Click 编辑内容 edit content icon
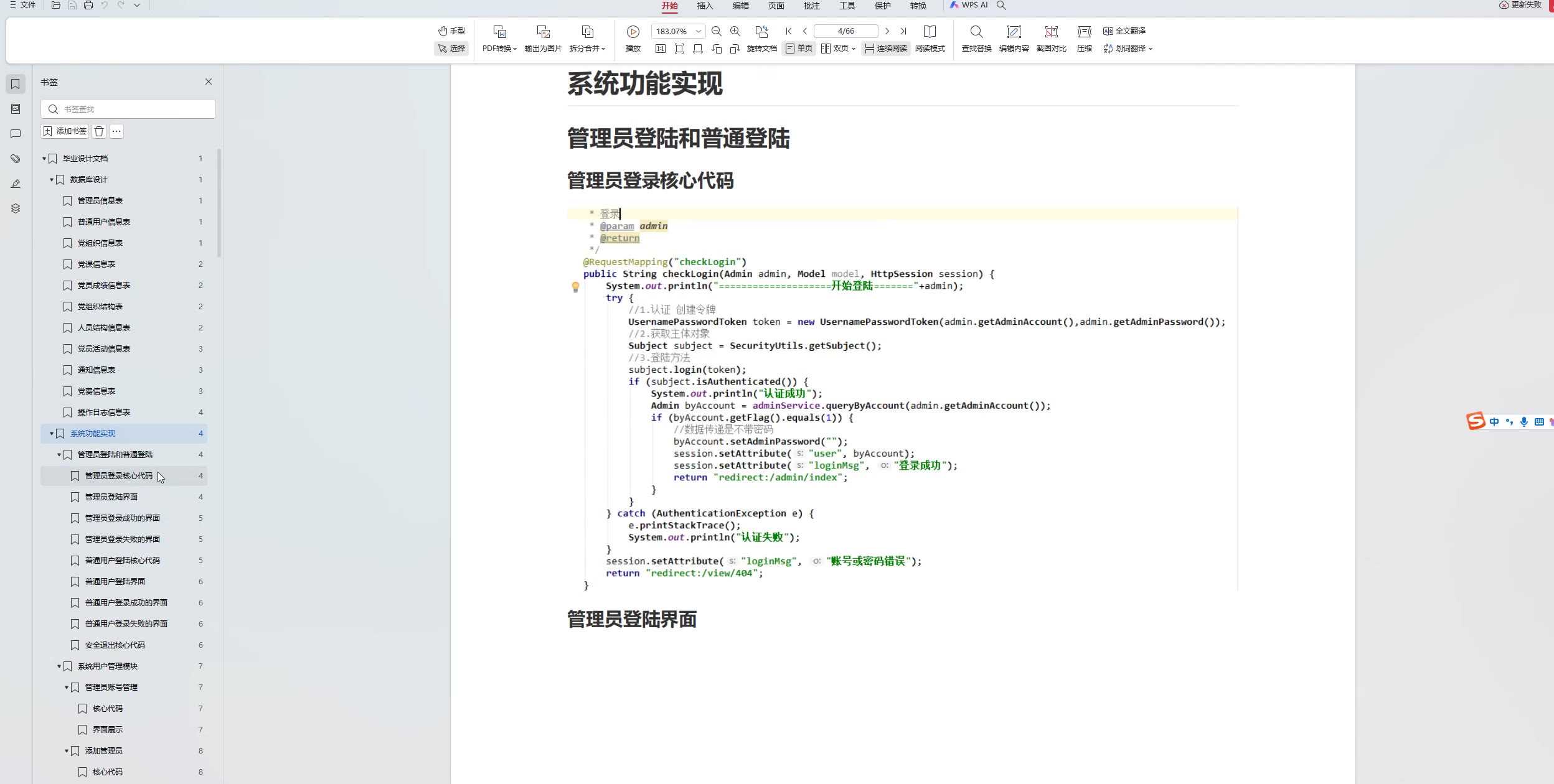The image size is (1554, 784). 1014,32
